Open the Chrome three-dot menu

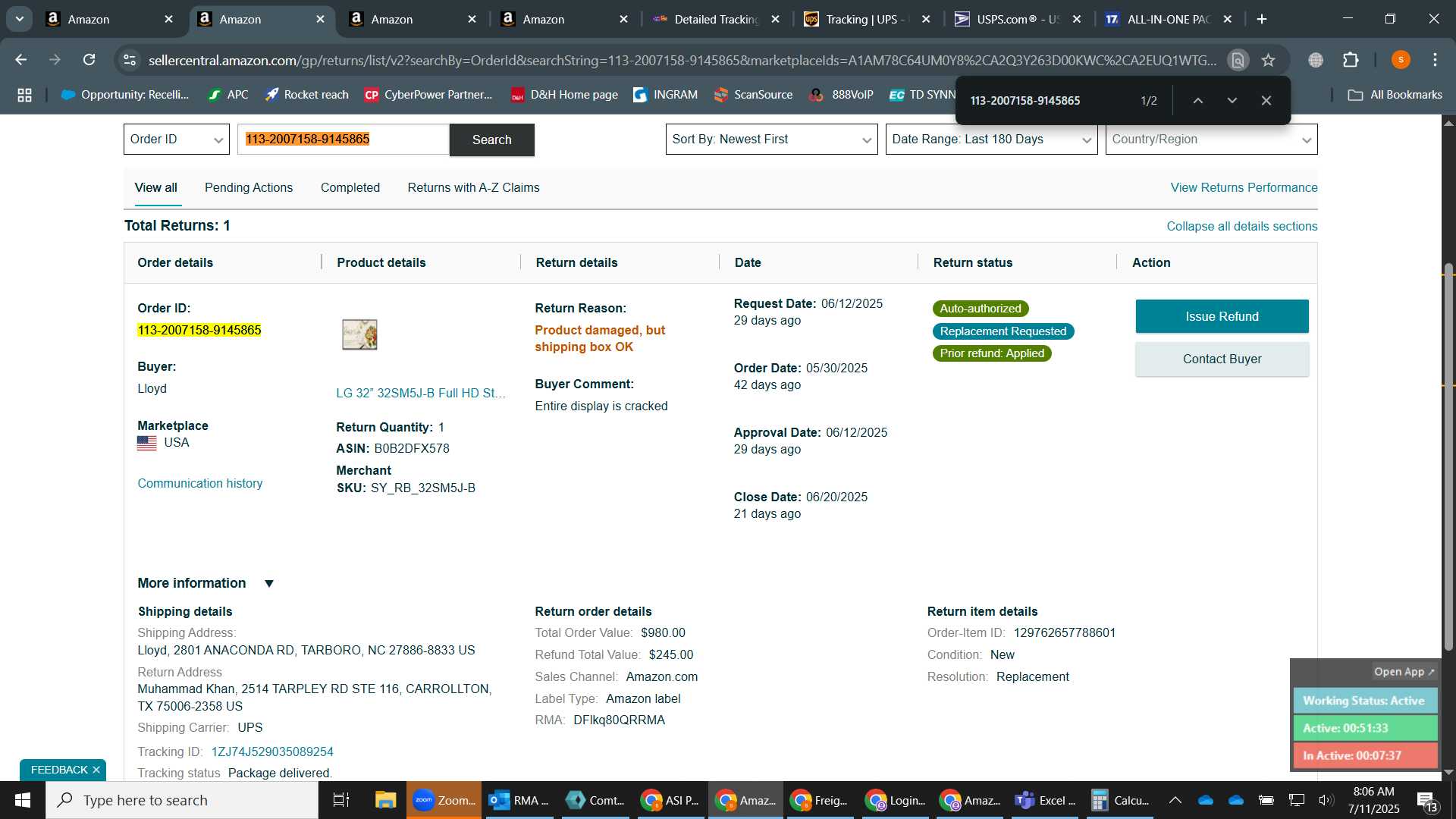[1435, 60]
